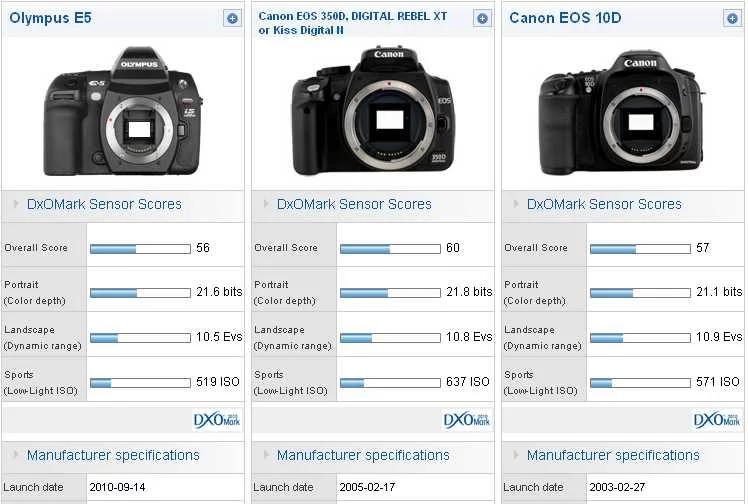
Task: Select the 10.8 Evs dynamic range value
Action: [469, 337]
